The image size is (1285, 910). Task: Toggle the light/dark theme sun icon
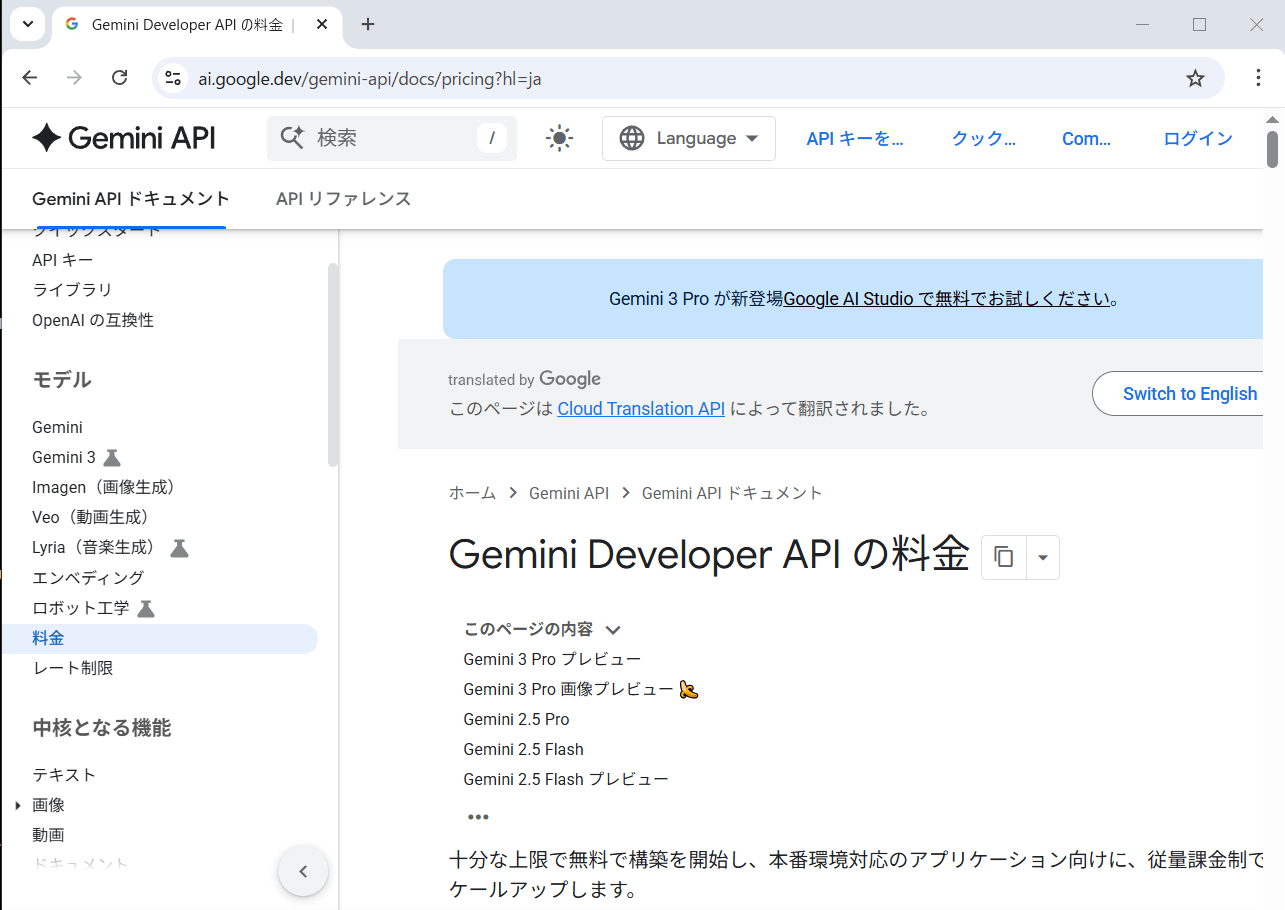pyautogui.click(x=559, y=138)
